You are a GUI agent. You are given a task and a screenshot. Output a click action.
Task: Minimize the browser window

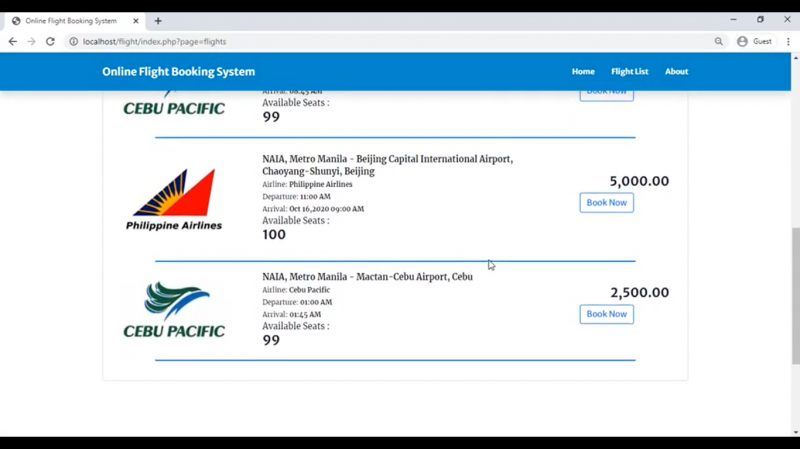click(x=733, y=19)
